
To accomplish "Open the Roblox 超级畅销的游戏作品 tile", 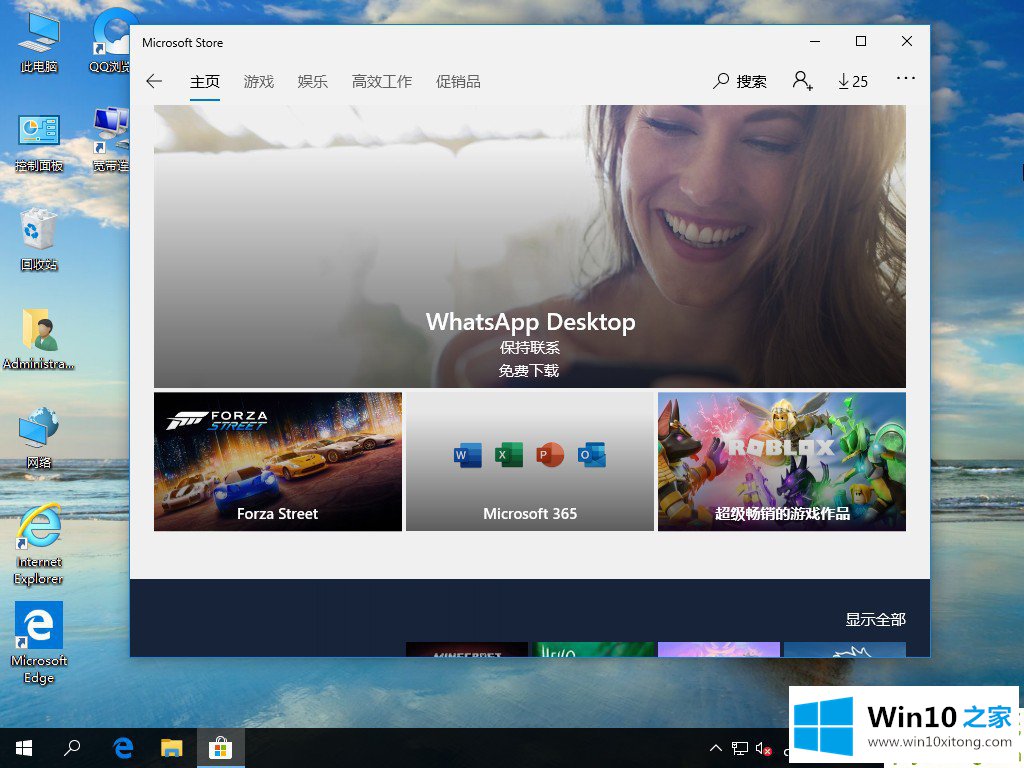I will [782, 461].
